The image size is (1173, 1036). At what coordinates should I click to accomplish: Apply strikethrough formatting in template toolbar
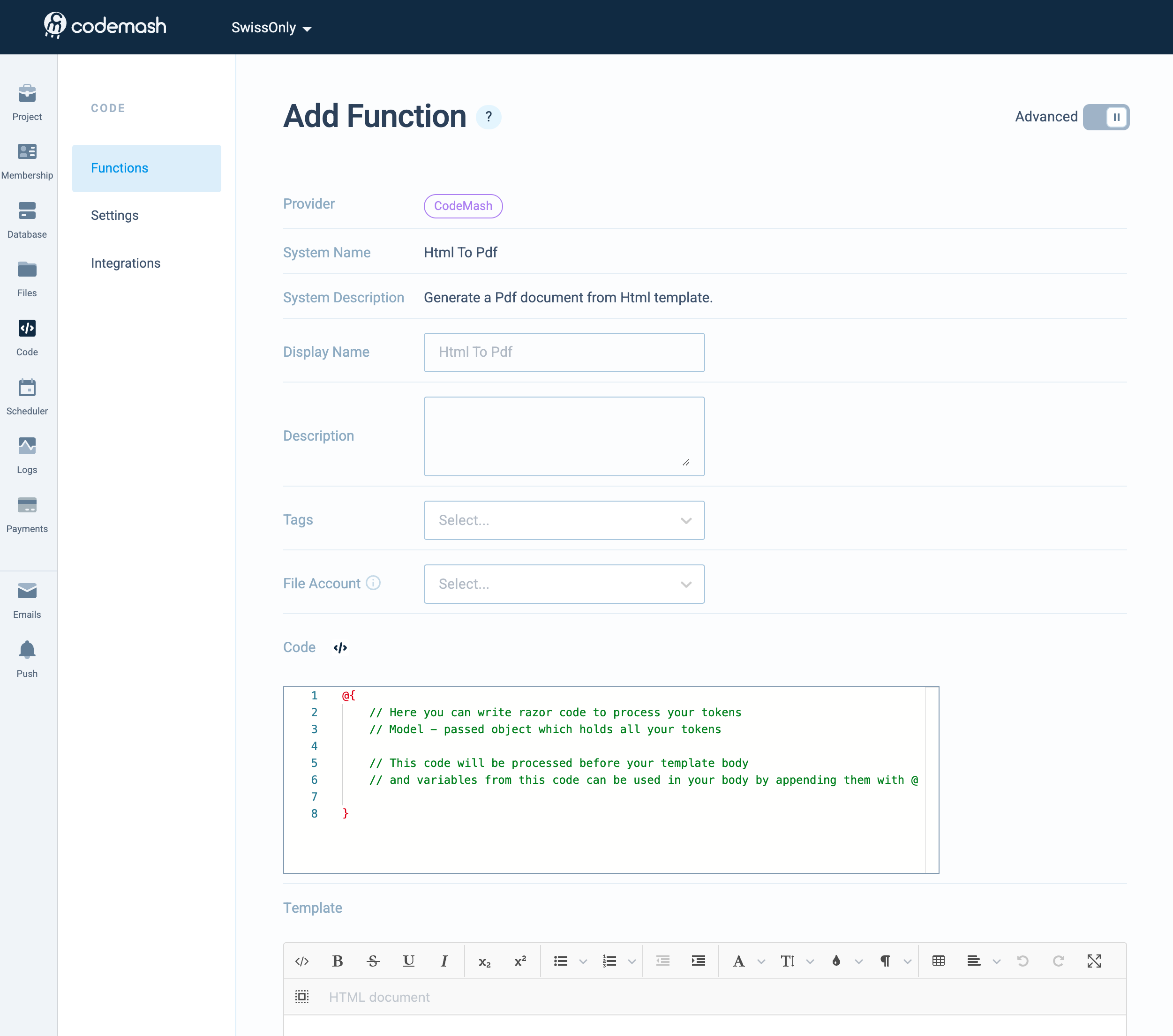(x=373, y=961)
